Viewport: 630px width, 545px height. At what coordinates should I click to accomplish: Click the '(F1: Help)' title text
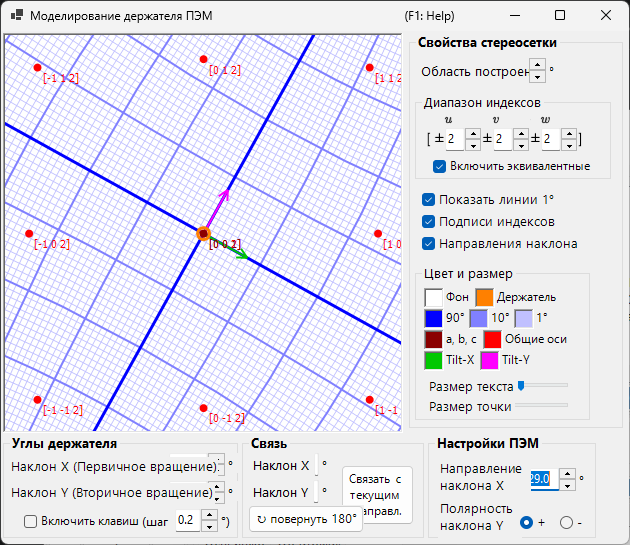[430, 16]
